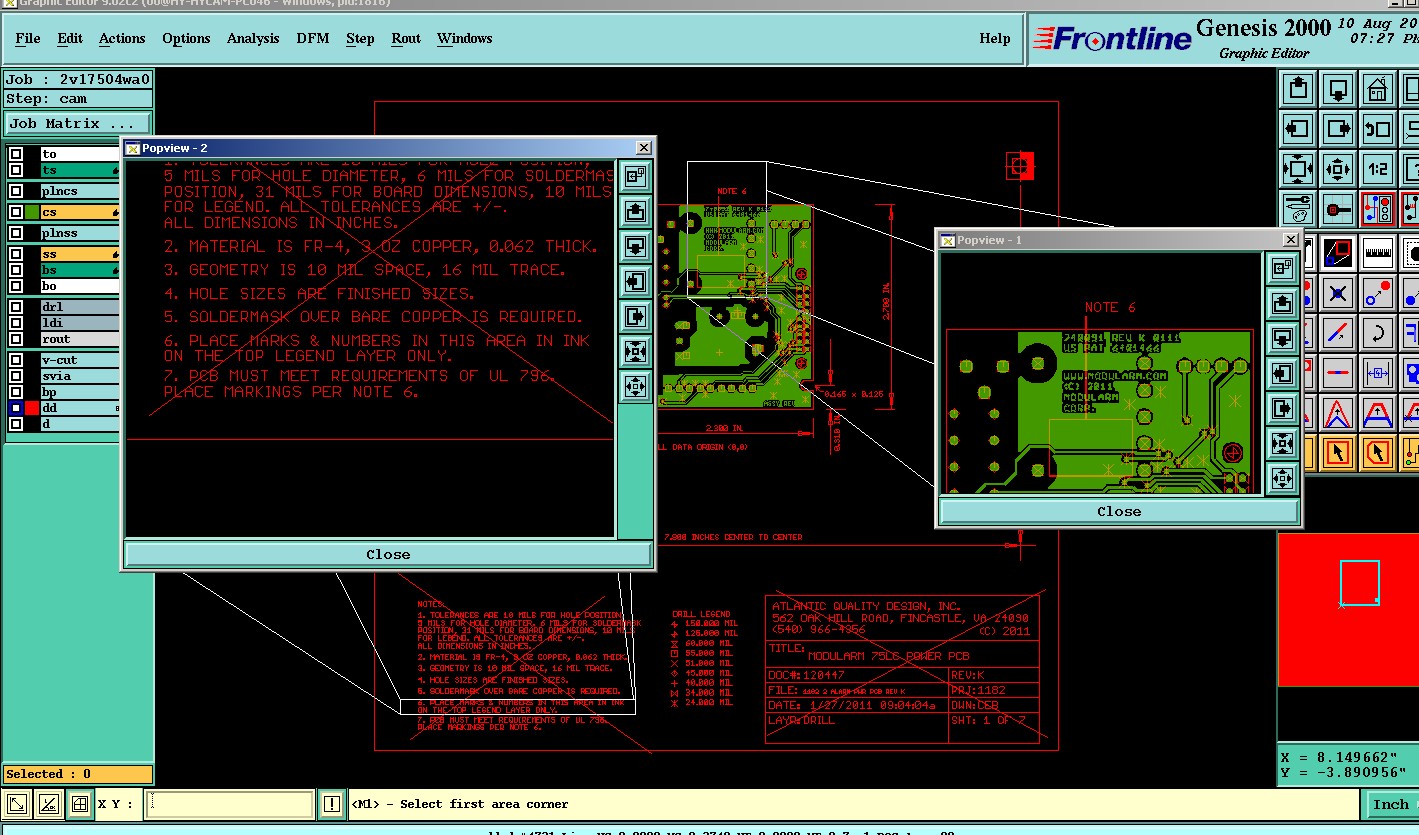Open the DFM menu

pos(312,38)
